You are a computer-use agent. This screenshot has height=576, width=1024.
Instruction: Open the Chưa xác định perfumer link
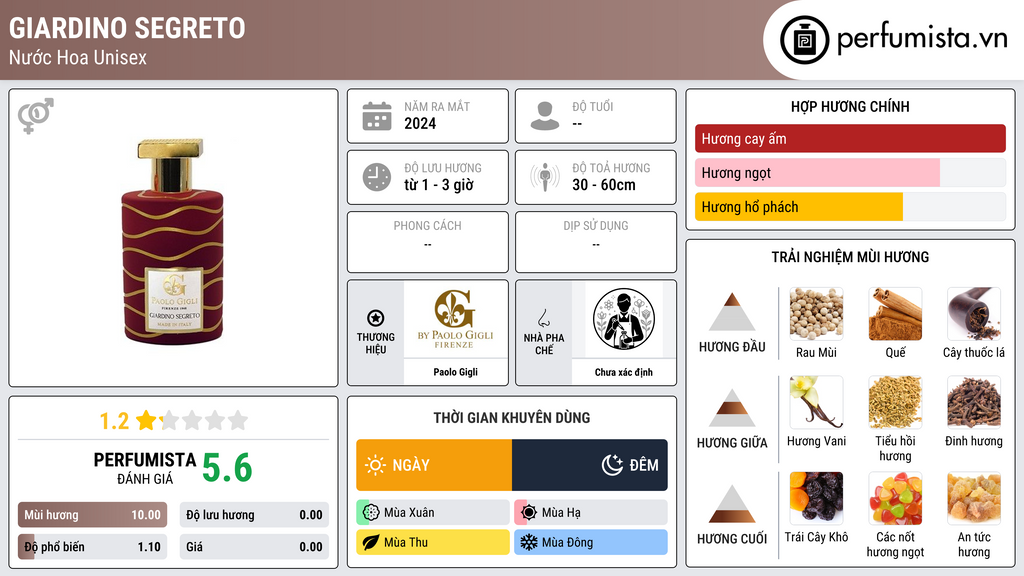coord(624,372)
